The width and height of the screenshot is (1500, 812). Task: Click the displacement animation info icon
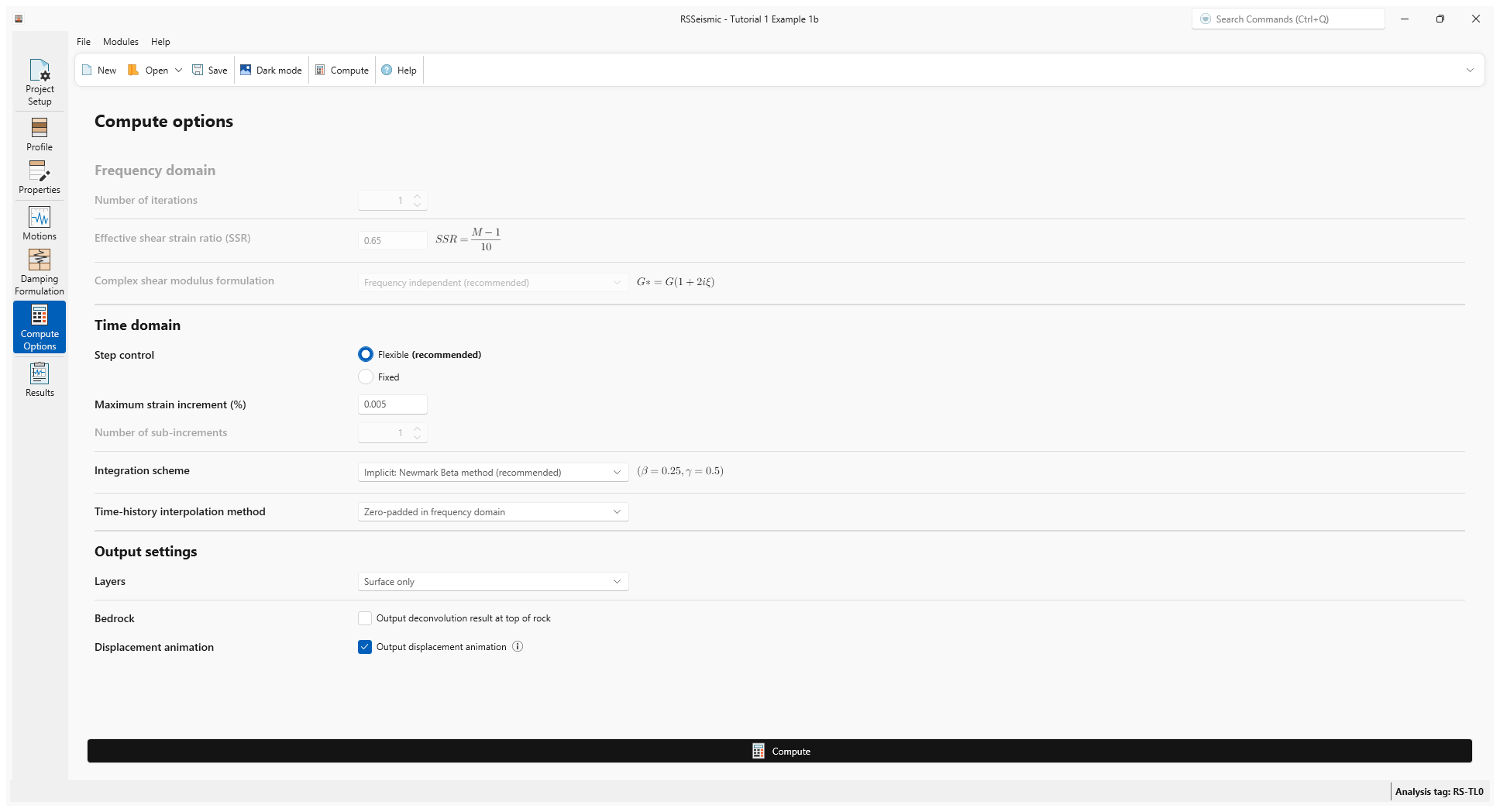[518, 646]
